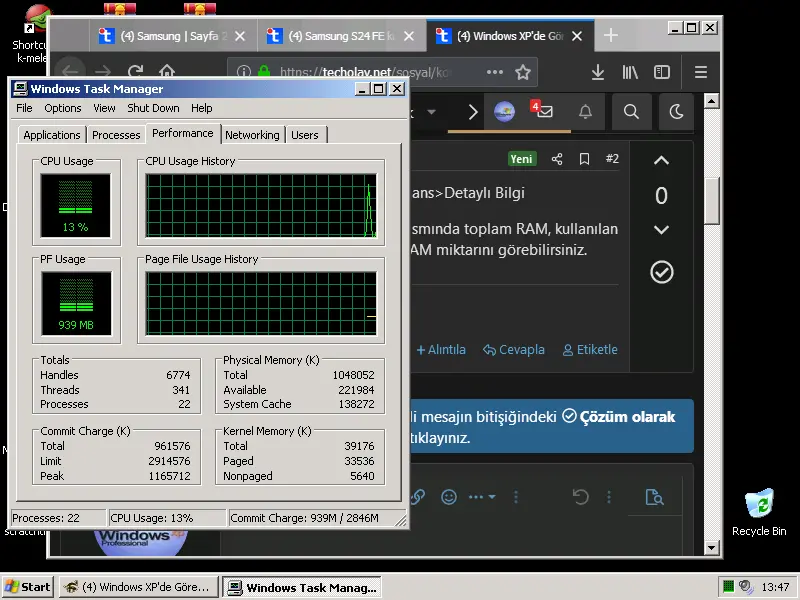This screenshot has width=800, height=600.
Task: Click the browser page scrollbar up arrow
Action: [712, 101]
